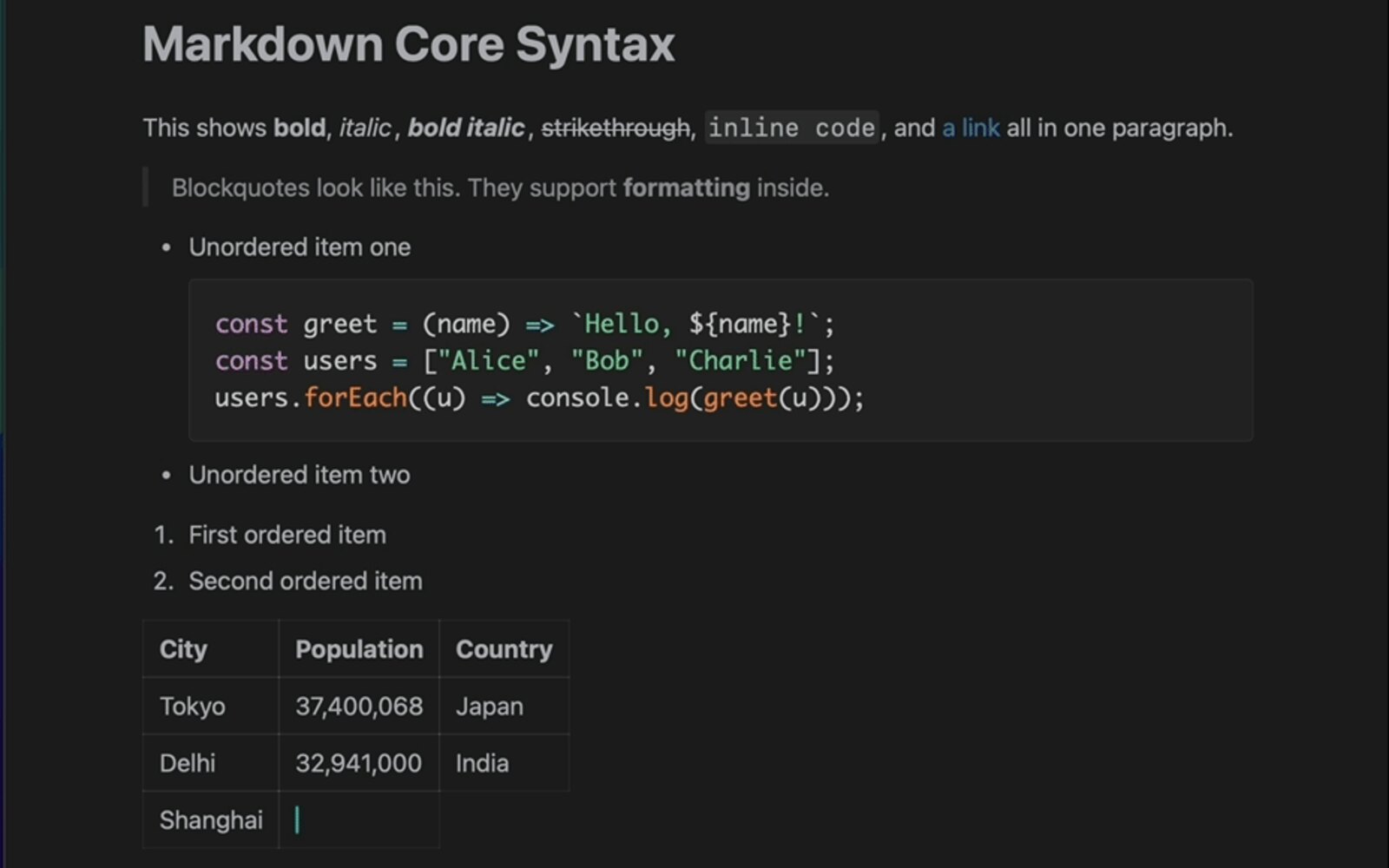Viewport: 1389px width, 868px height.
Task: Click the strikethrough word
Action: 616,128
